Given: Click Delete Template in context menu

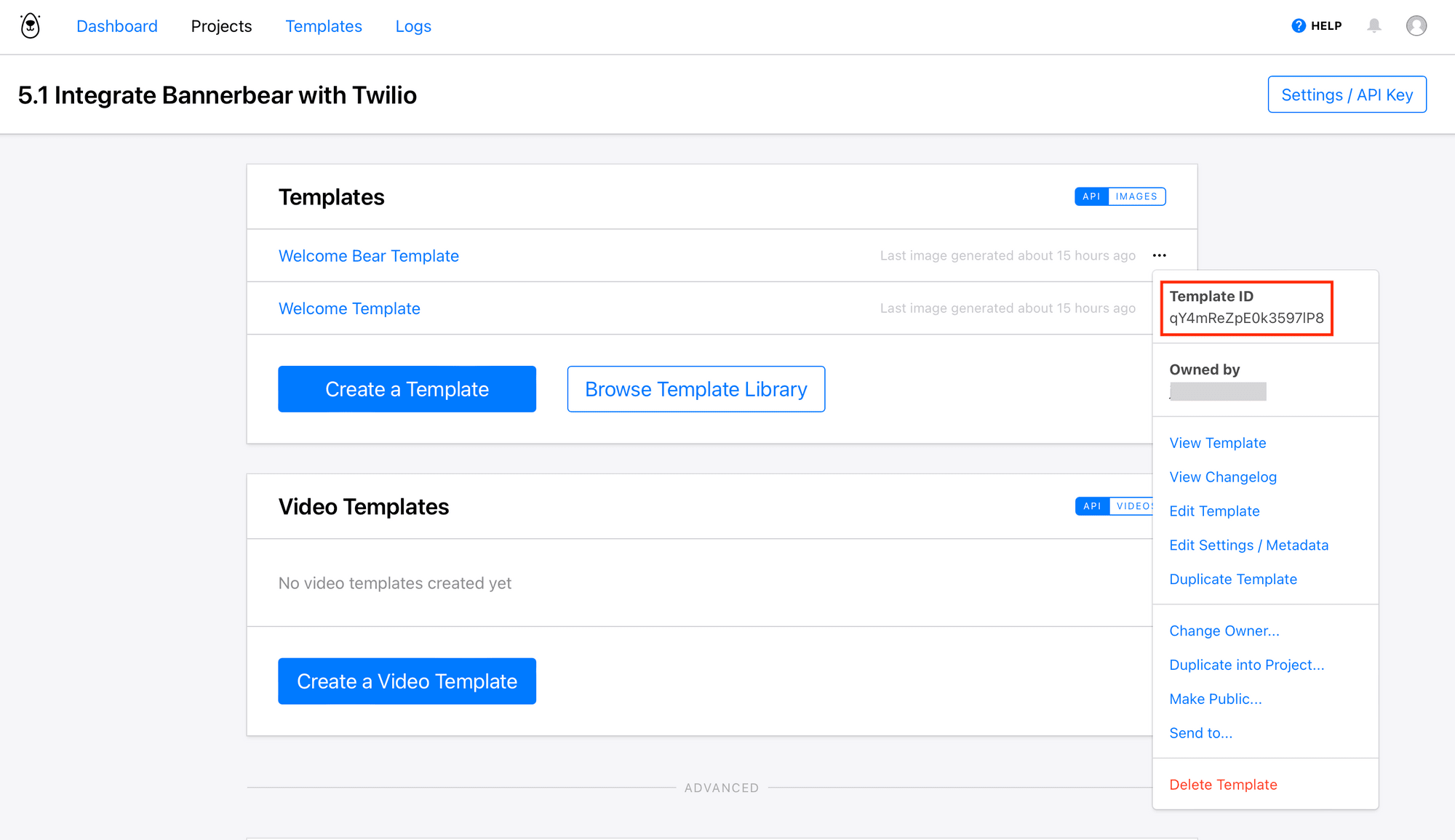Looking at the screenshot, I should point(1223,784).
